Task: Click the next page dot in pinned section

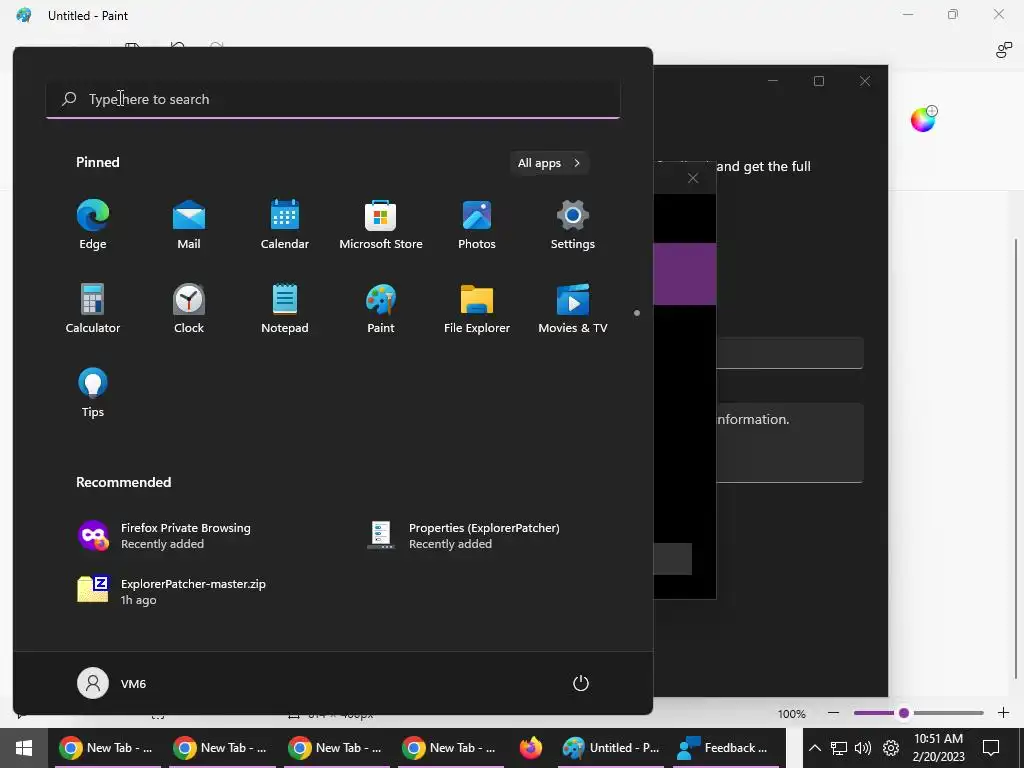Action: click(637, 313)
